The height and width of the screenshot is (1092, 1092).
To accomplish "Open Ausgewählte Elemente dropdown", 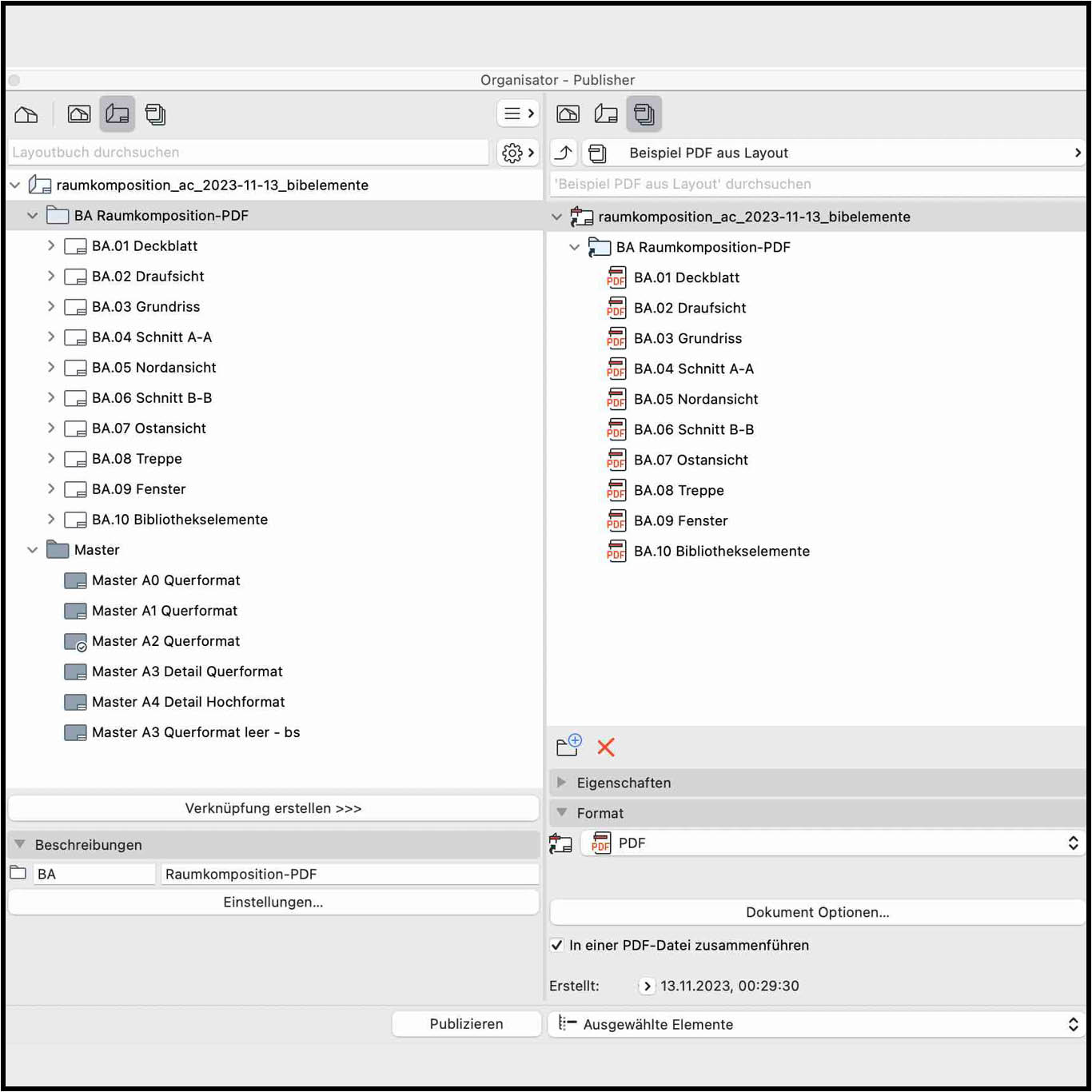I will tap(816, 1024).
